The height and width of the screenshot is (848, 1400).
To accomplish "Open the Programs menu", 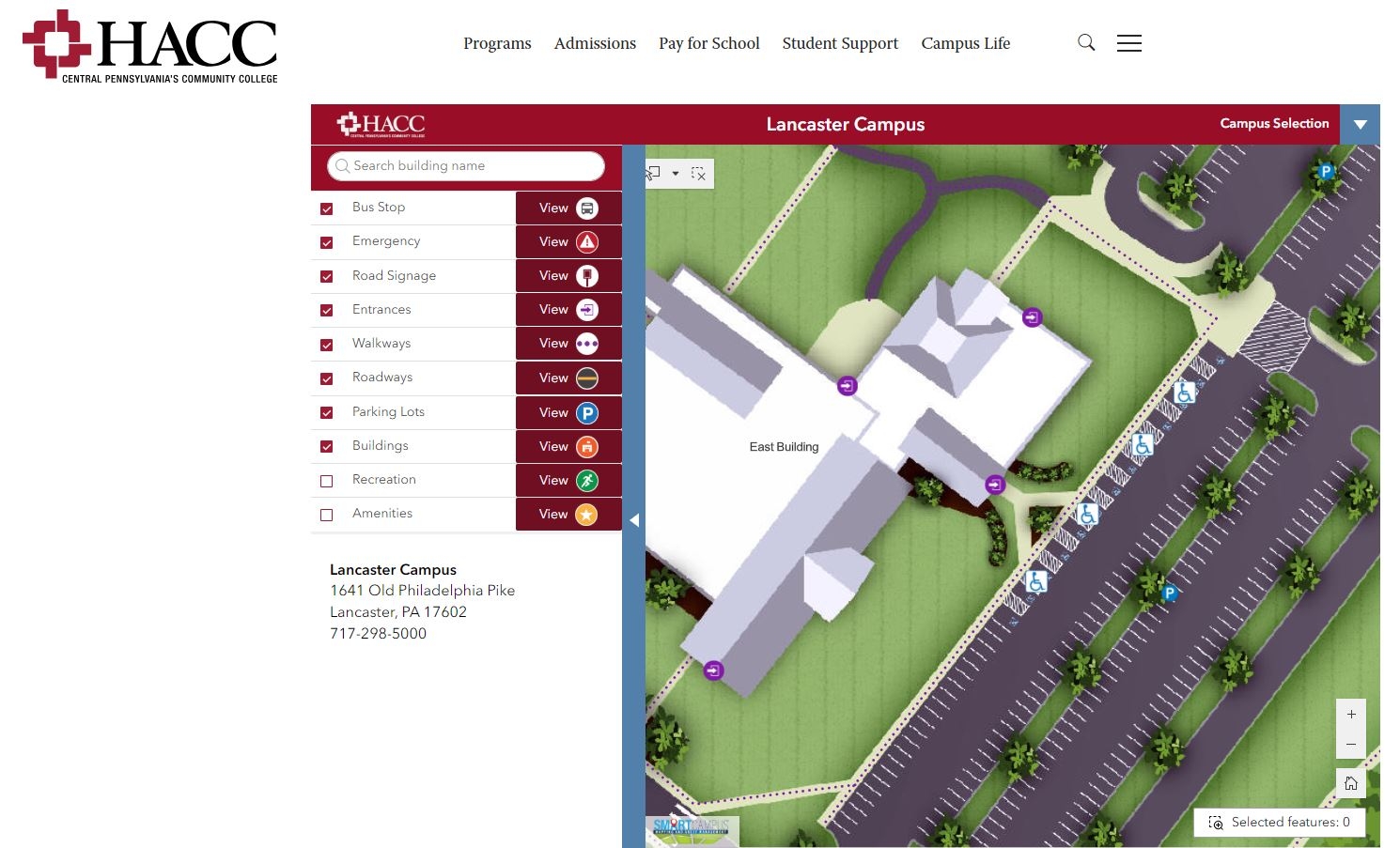I will coord(497,43).
